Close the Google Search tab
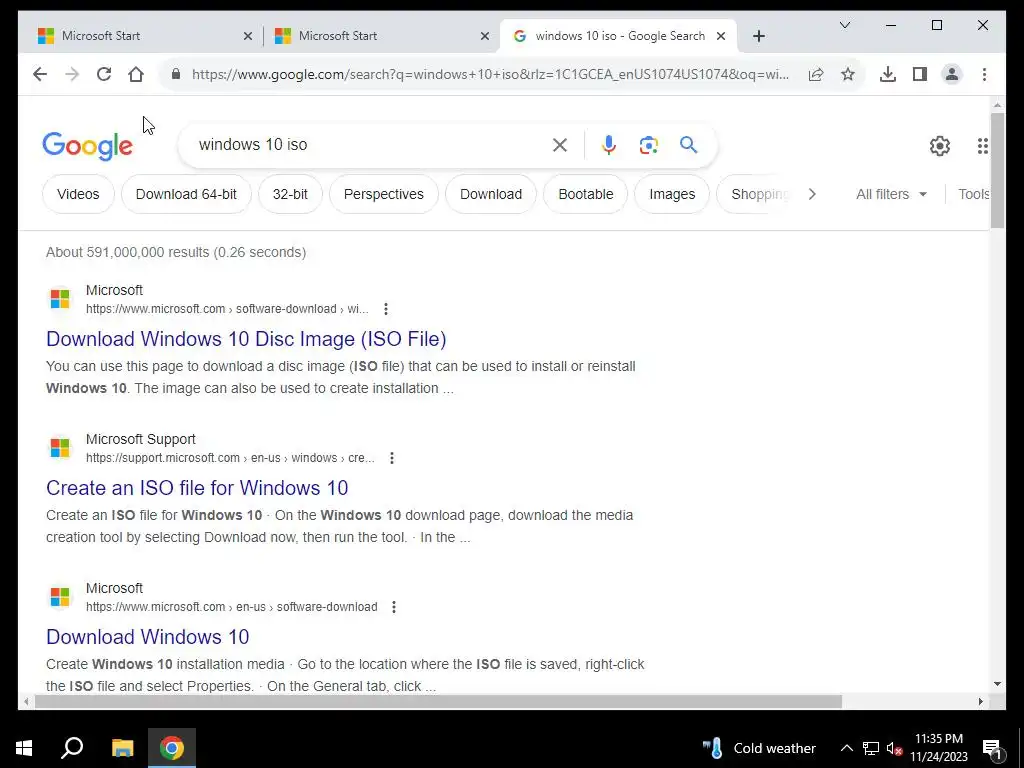This screenshot has height=768, width=1024. point(721,37)
